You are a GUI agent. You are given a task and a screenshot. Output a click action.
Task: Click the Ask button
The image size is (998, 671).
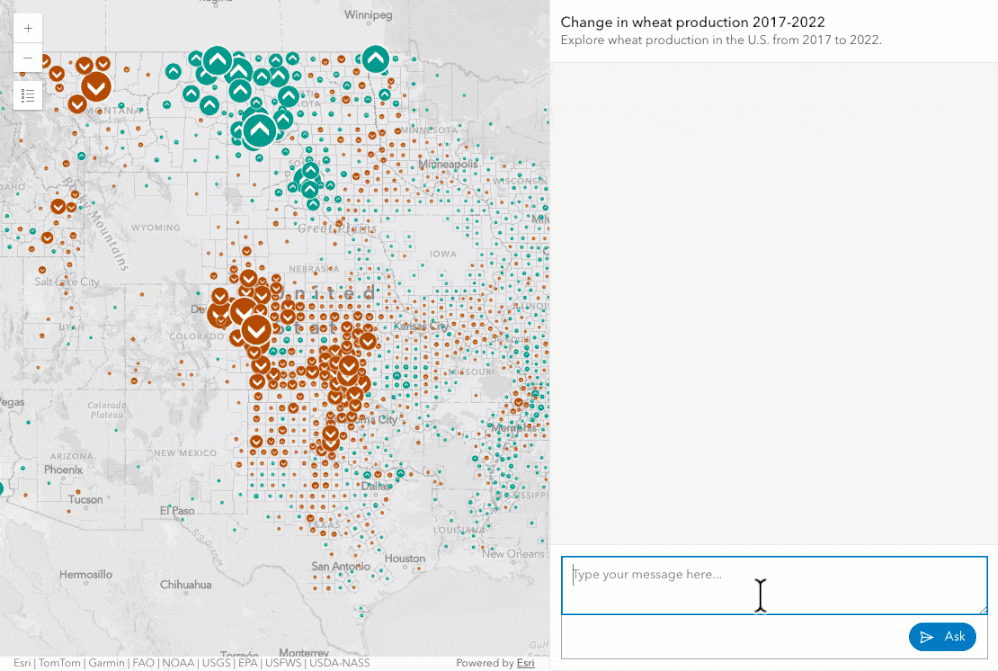pos(942,637)
